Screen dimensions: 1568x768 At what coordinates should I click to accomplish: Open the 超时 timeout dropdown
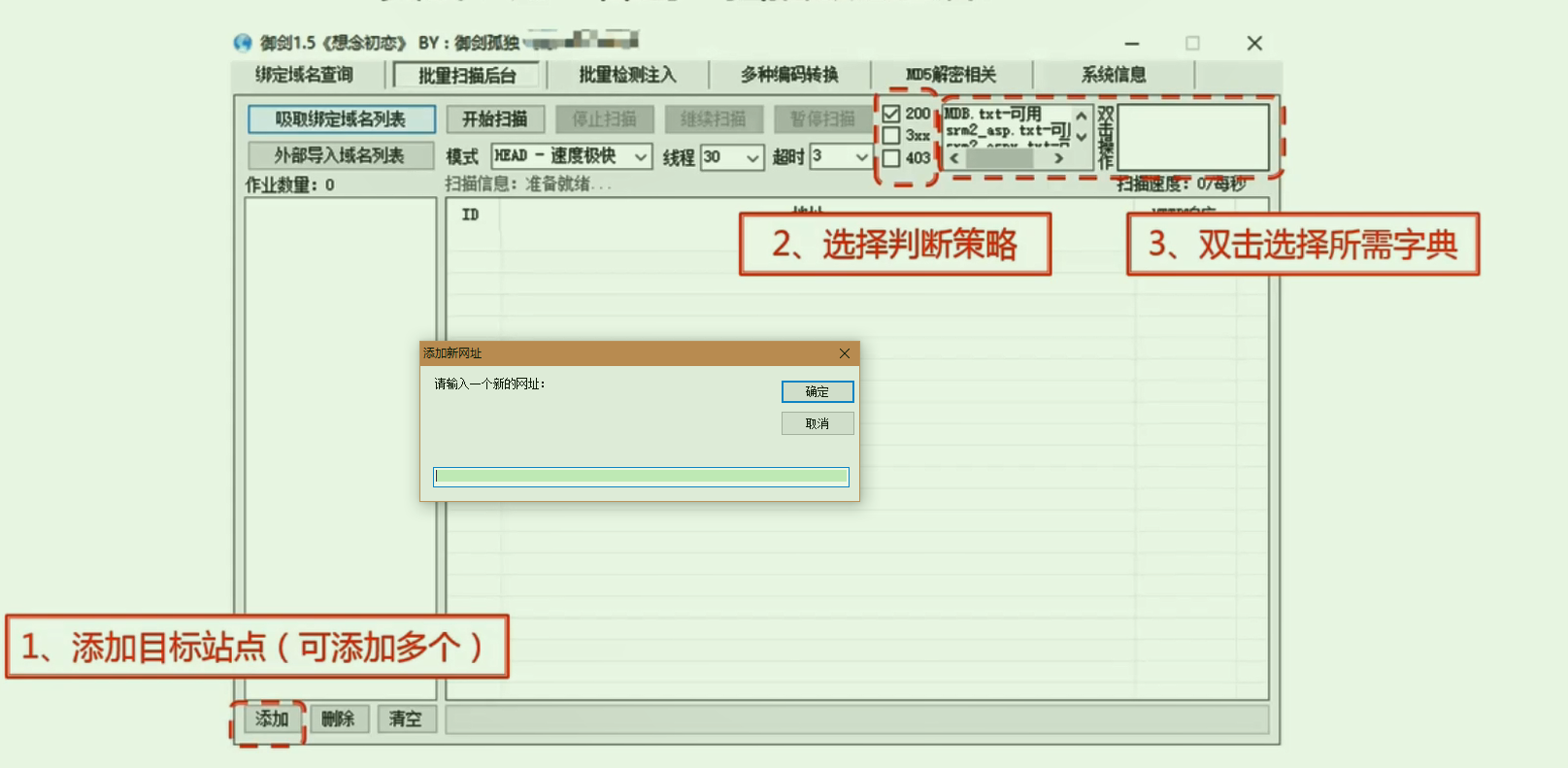tap(841, 156)
